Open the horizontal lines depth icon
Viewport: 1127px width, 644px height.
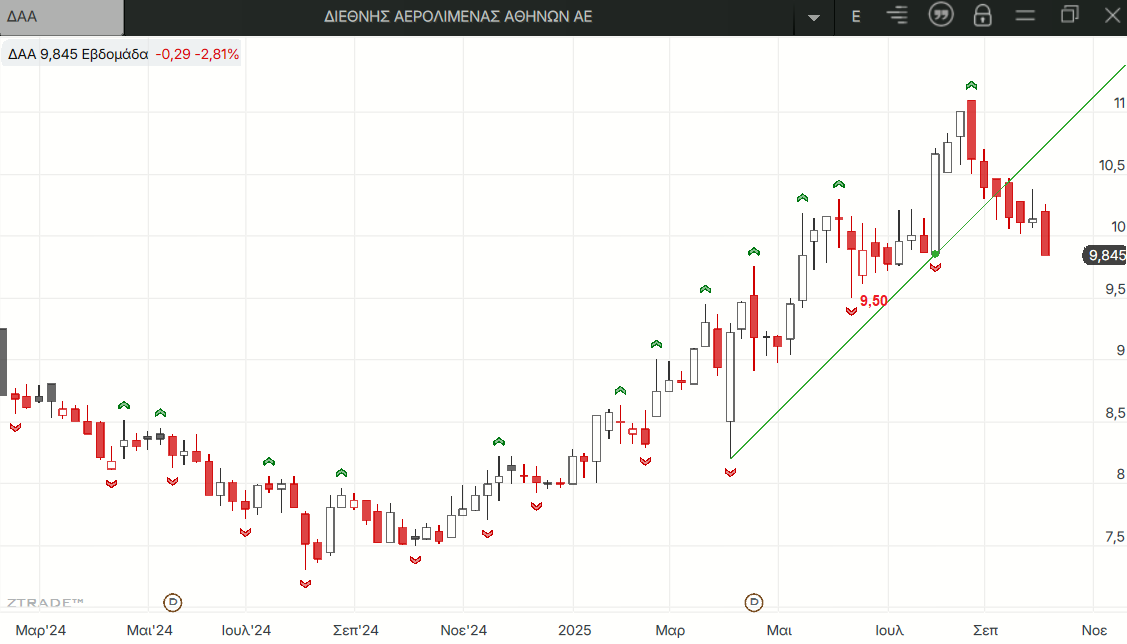898,16
